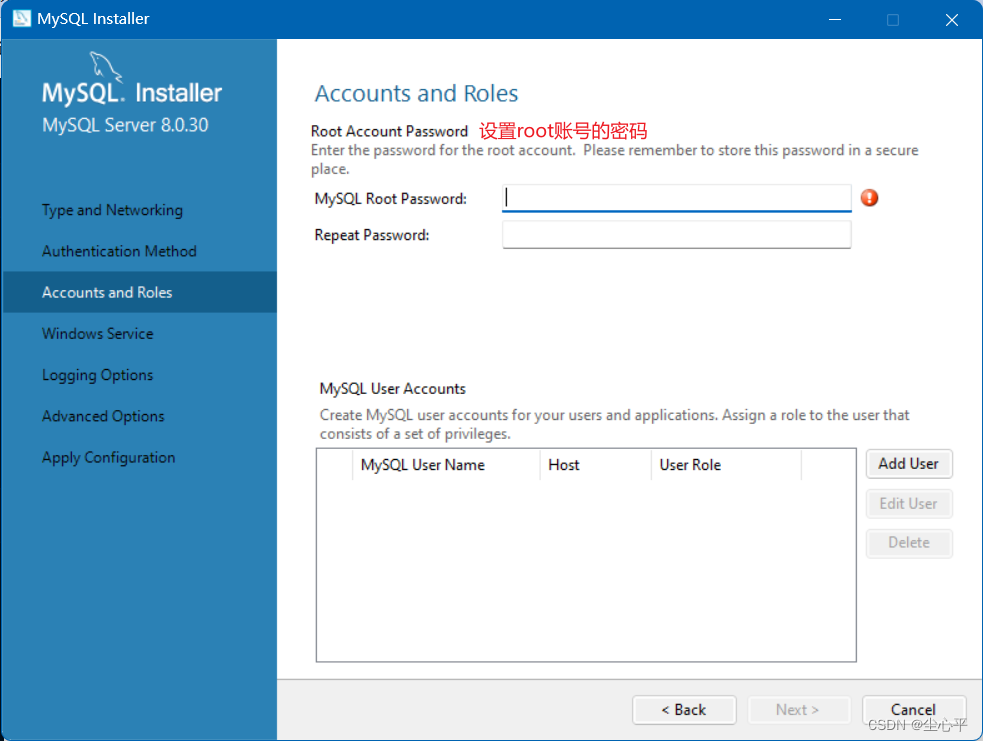
Task: Click the 'Repeat Password:' label
Action: 372,235
